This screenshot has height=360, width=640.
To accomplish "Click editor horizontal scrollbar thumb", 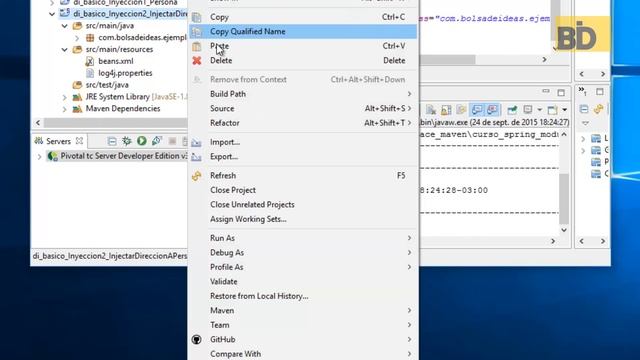I will [448, 60].
